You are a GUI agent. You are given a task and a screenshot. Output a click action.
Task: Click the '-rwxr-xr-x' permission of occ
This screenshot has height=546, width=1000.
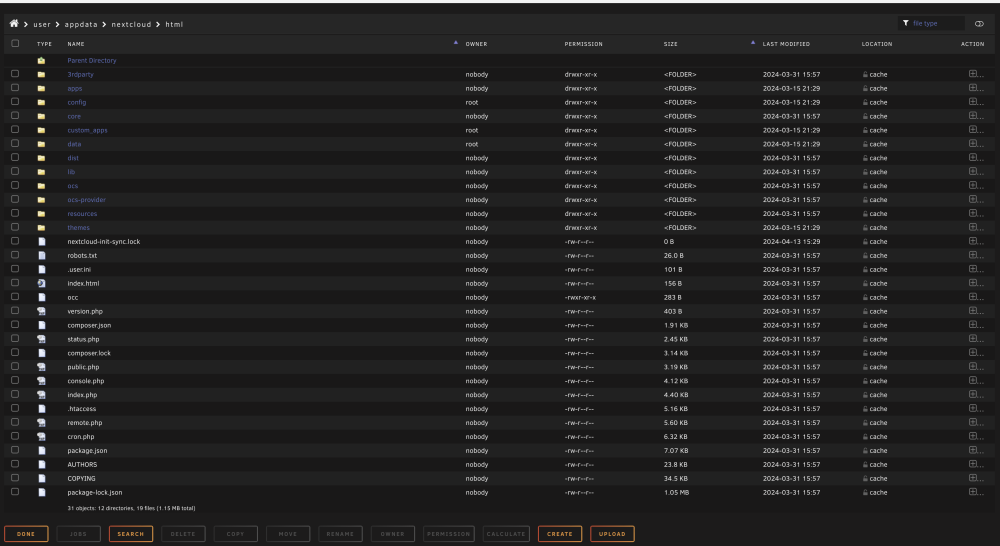[580, 297]
